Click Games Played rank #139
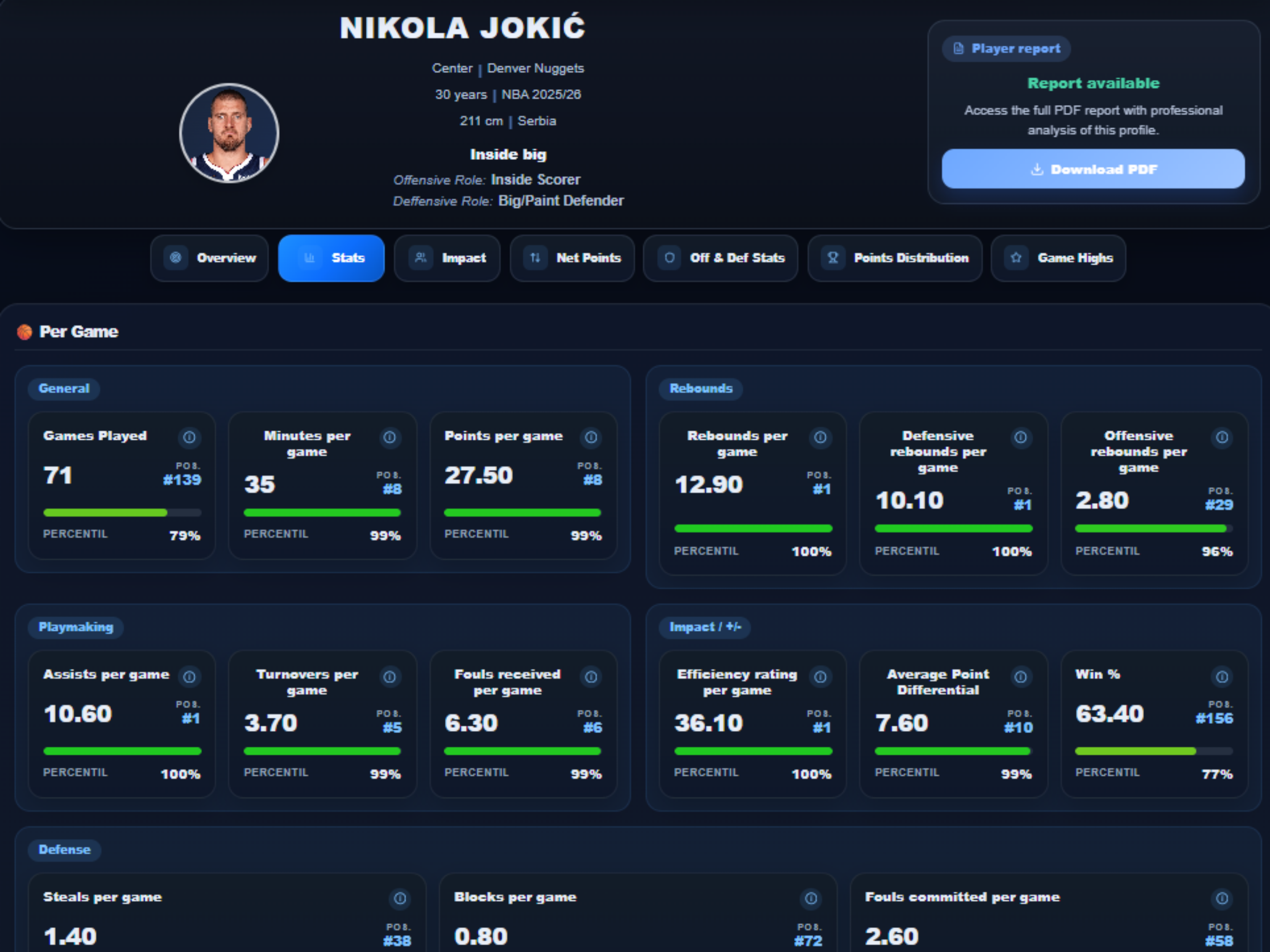The height and width of the screenshot is (952, 1270). 182,480
